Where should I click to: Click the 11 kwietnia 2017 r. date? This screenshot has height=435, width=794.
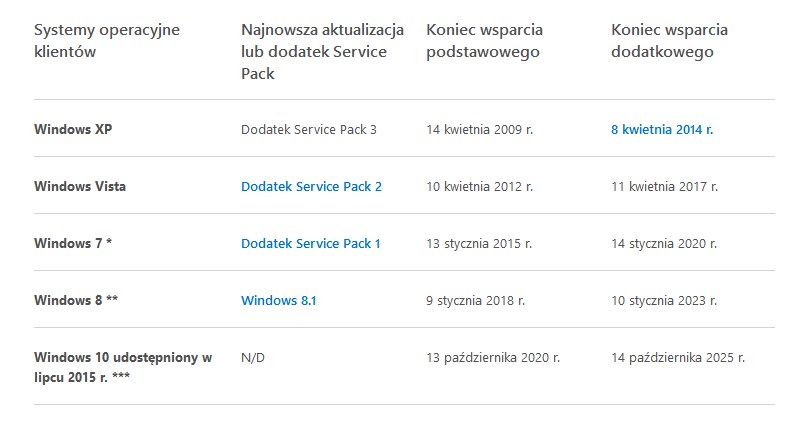[x=664, y=187]
